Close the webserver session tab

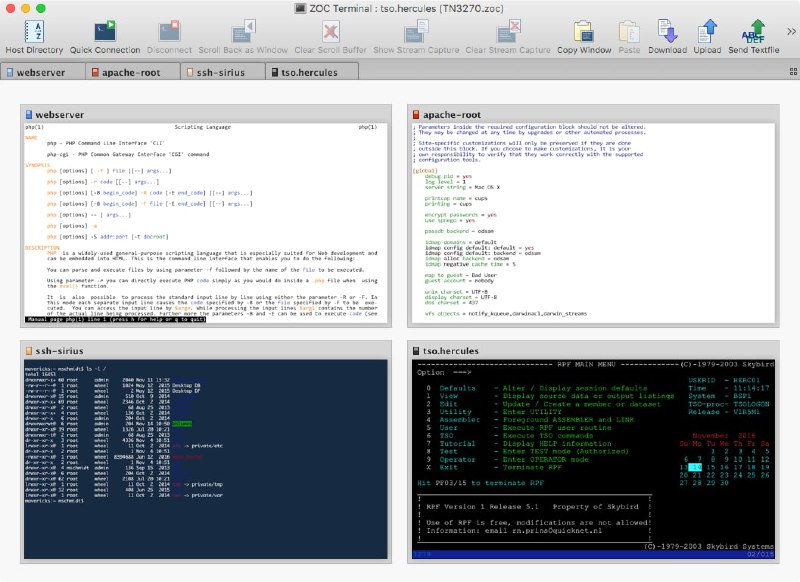click(x=11, y=71)
